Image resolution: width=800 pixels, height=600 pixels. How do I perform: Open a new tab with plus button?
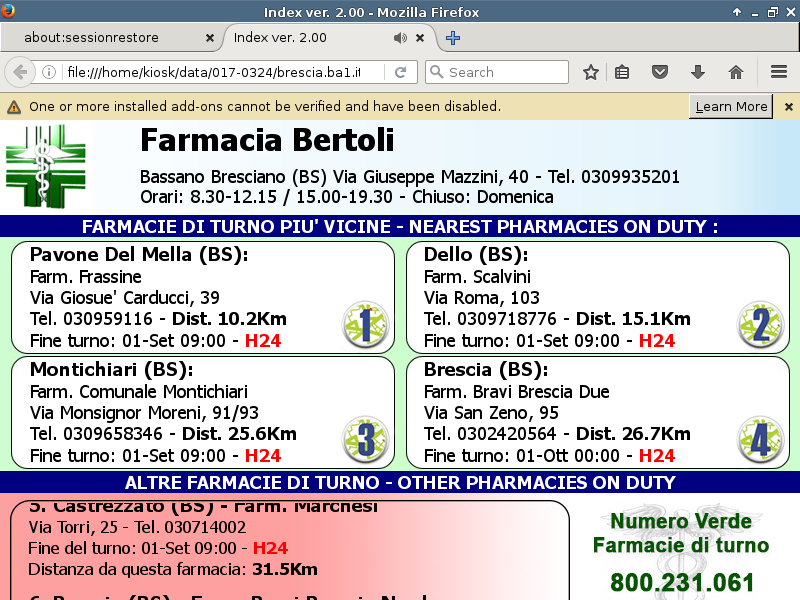click(453, 38)
